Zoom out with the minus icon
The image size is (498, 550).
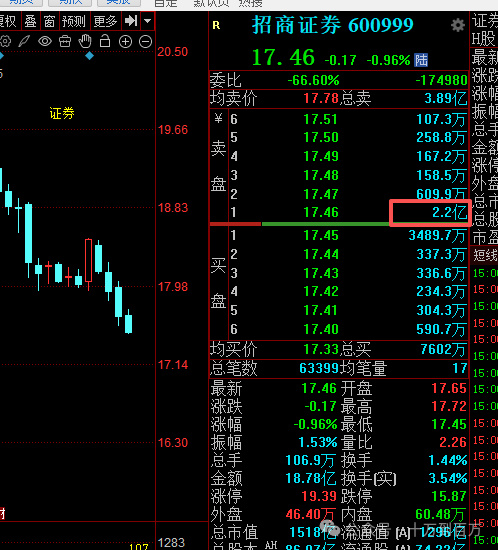pyautogui.click(x=146, y=42)
